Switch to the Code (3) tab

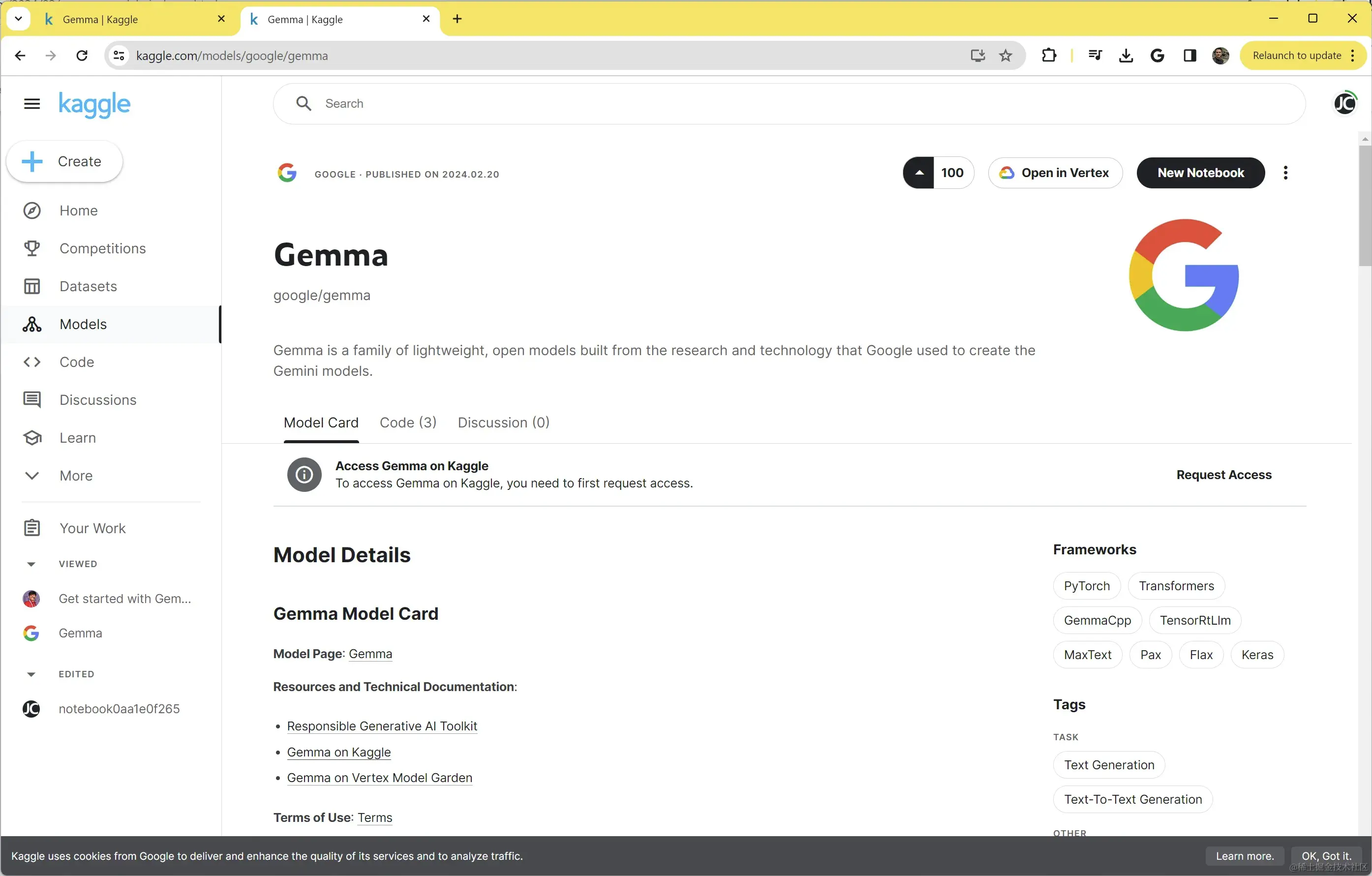pos(408,423)
